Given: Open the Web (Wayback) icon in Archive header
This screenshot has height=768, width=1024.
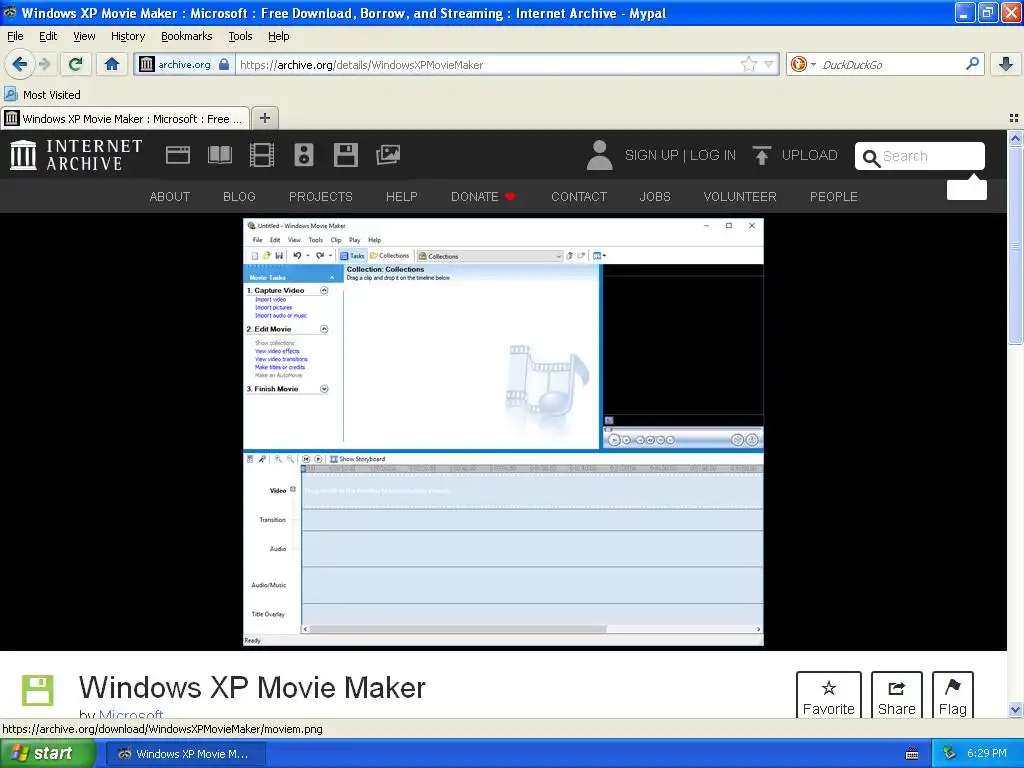Looking at the screenshot, I should tap(178, 155).
